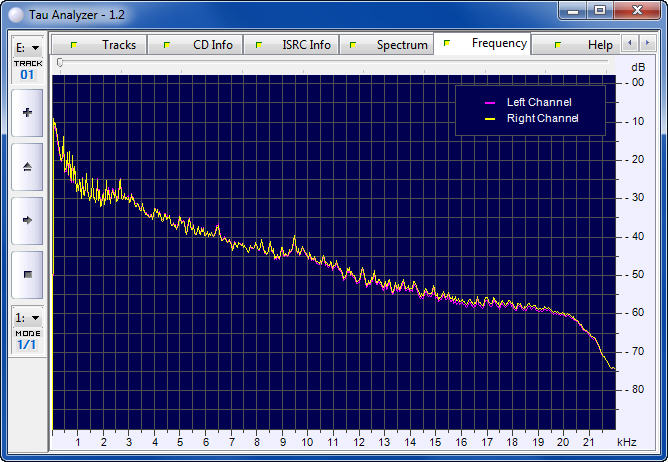
Task: Click the right-arrow start analysis button
Action: click(x=27, y=220)
